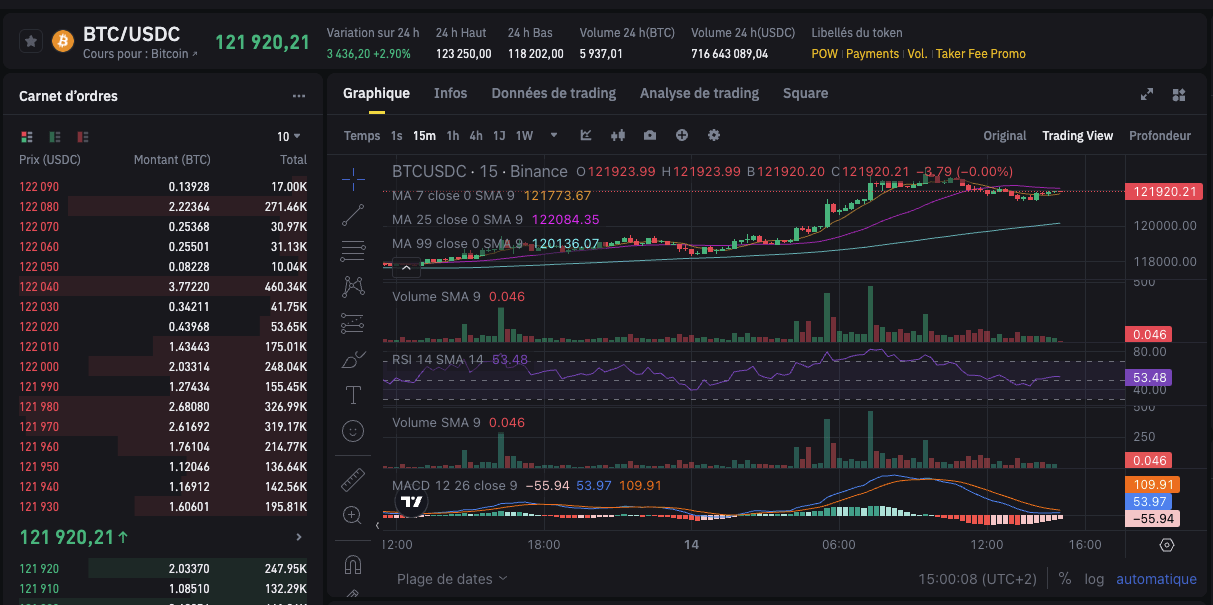Set chart interval to 4h
The width and height of the screenshot is (1213, 605).
[x=476, y=135]
